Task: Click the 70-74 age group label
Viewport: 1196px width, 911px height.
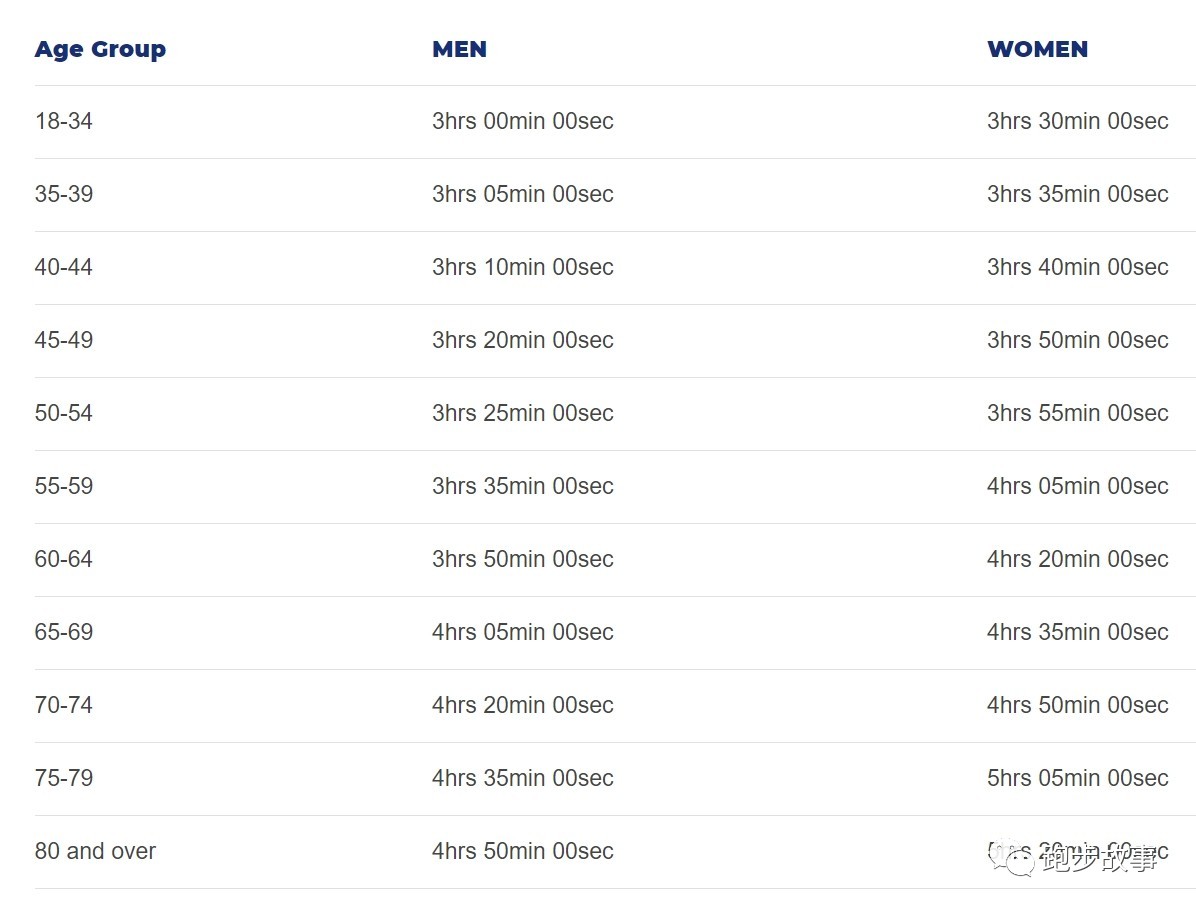Action: tap(64, 705)
